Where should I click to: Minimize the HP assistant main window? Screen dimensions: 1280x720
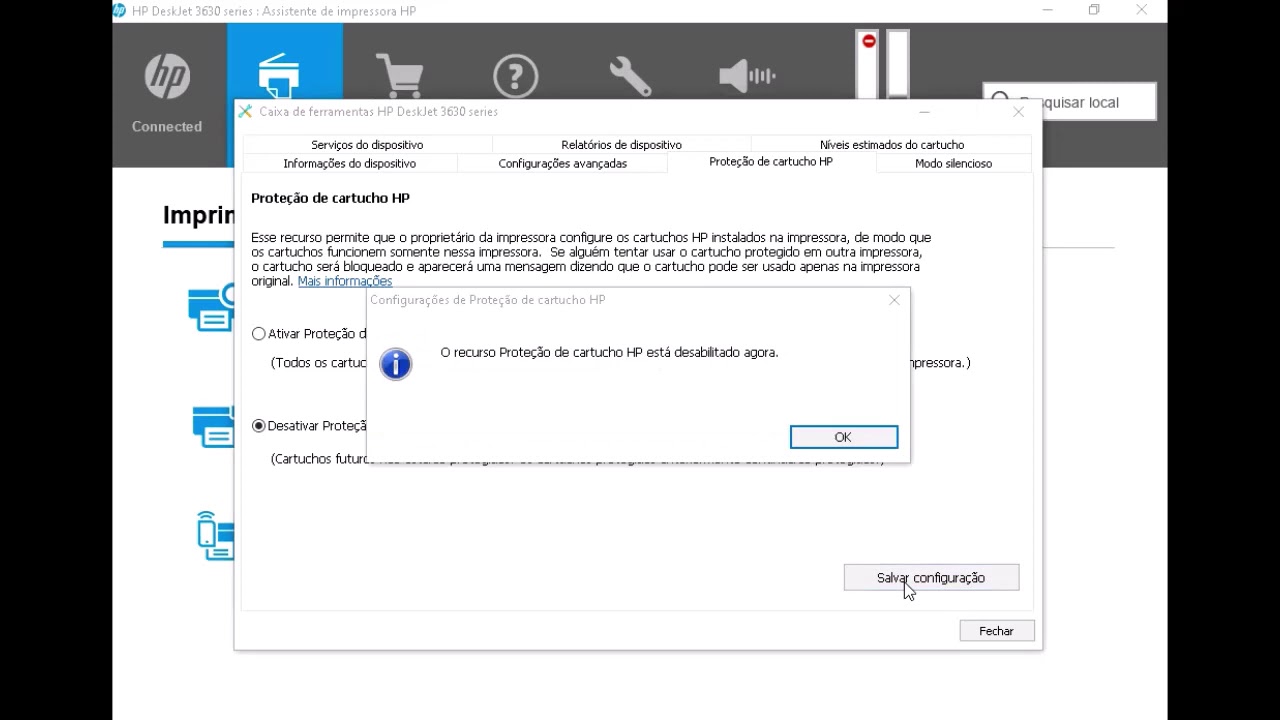[x=1047, y=11]
